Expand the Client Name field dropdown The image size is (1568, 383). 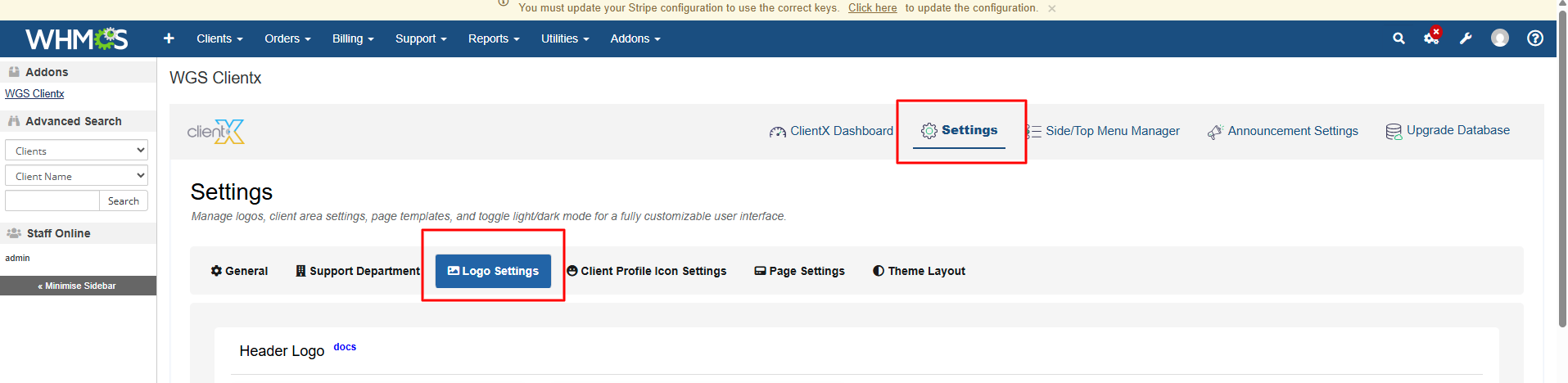pyautogui.click(x=76, y=176)
